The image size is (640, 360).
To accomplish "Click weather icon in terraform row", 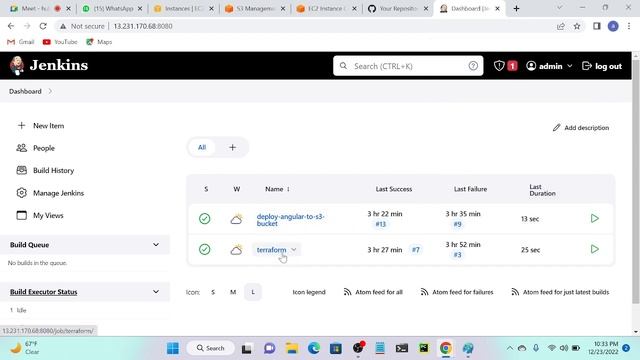I will pos(236,249).
